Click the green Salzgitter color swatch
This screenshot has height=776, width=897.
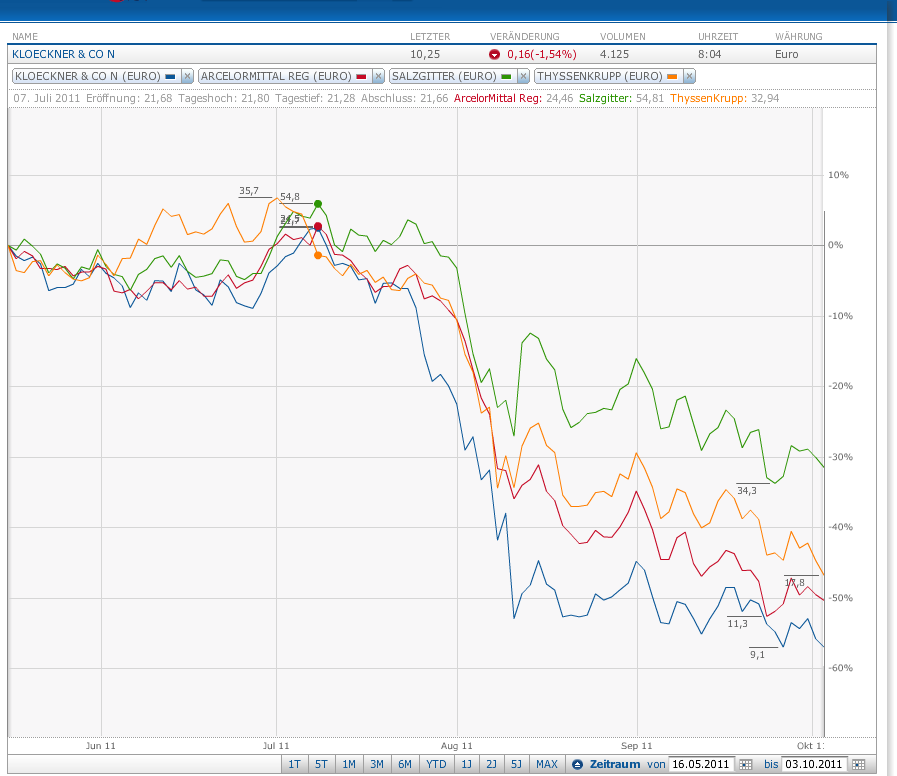point(506,76)
